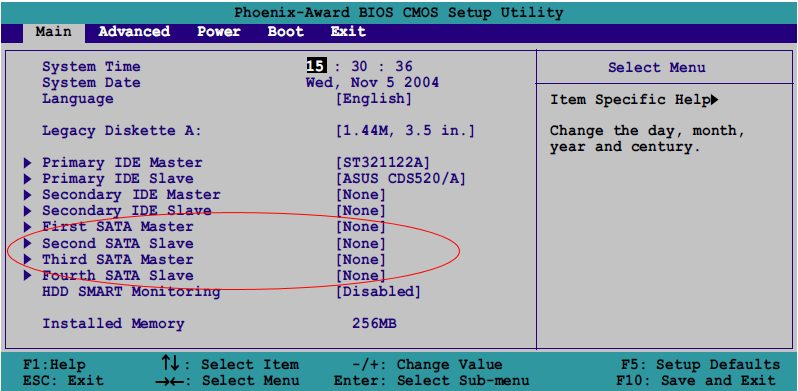
Task: Click arrow beside Fourth SATA Slave
Action: (28, 276)
